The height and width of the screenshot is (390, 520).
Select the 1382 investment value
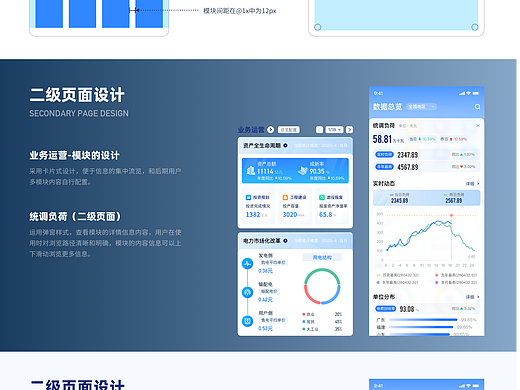pos(253,215)
